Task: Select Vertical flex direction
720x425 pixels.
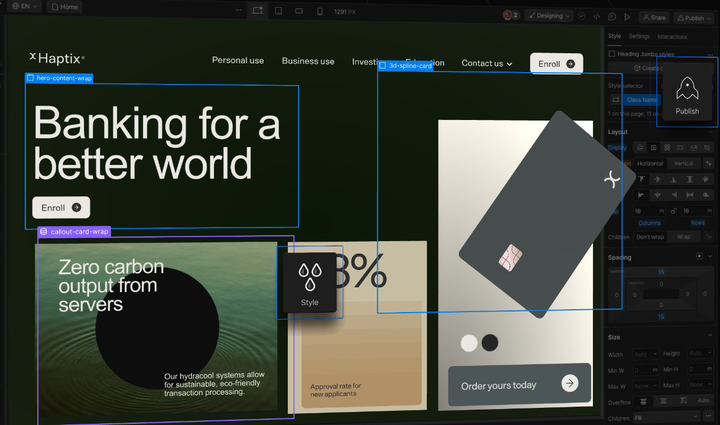Action: point(683,163)
